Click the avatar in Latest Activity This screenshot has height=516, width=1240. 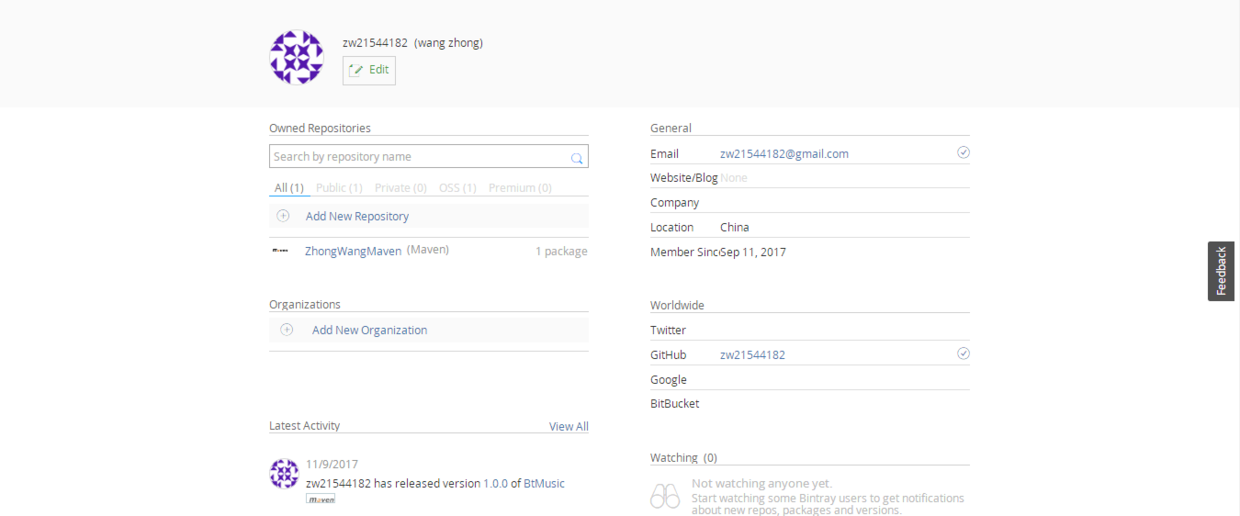(285, 473)
